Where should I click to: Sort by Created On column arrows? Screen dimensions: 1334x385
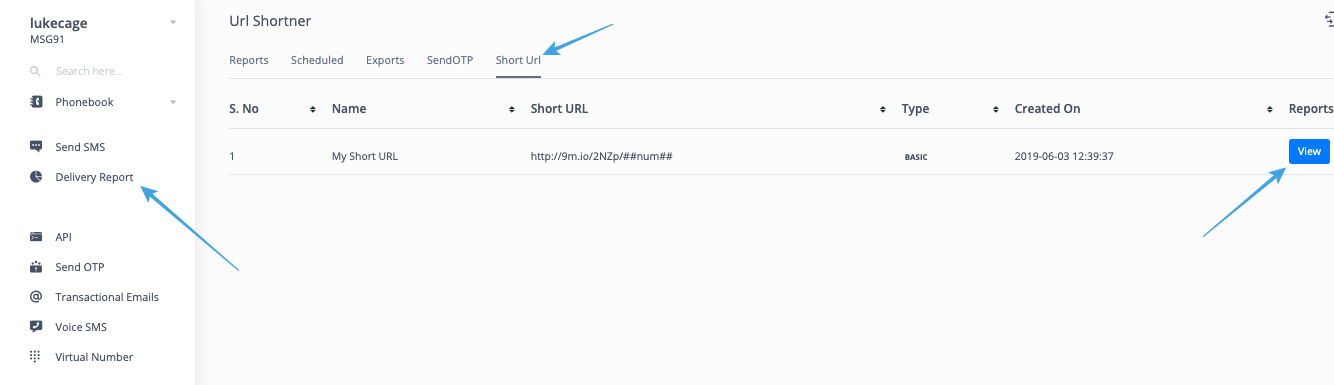[1270, 109]
